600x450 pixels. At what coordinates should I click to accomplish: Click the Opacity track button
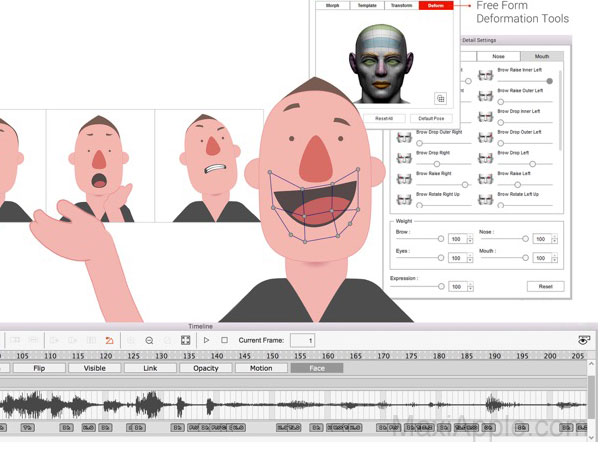pyautogui.click(x=205, y=368)
